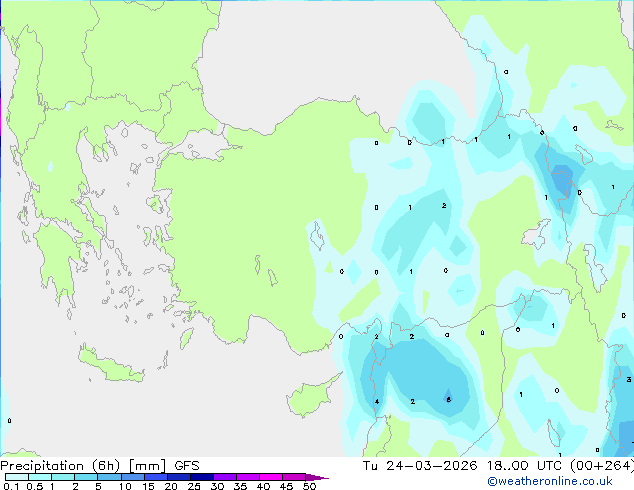Click the '50' legend scale label
Screen dimensions: 634x490
[x=309, y=486]
